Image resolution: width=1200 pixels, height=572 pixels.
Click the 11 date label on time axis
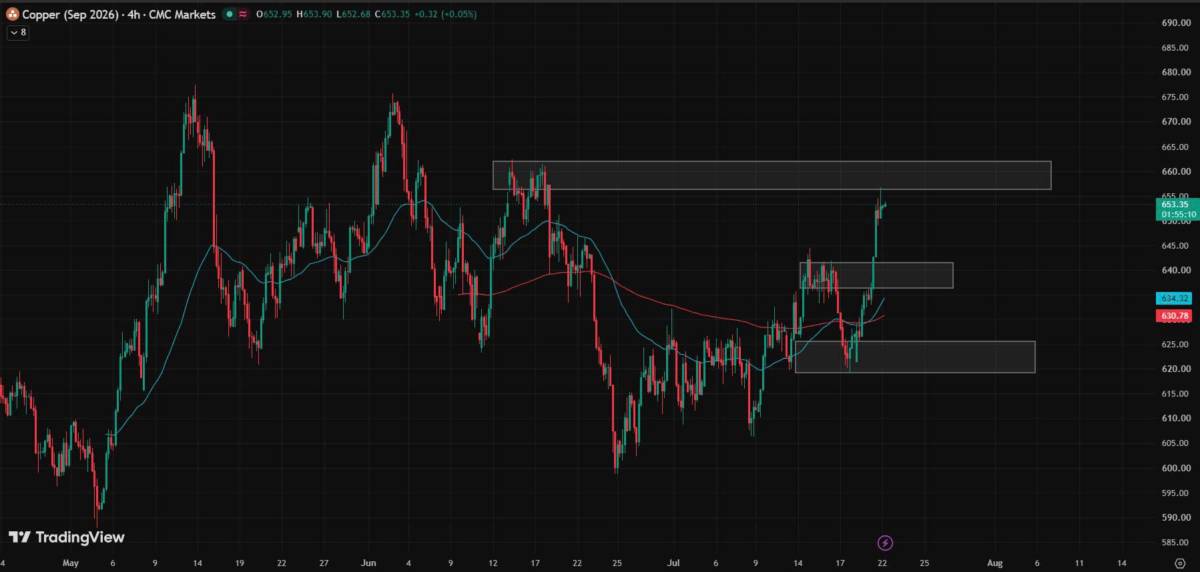tap(1079, 563)
